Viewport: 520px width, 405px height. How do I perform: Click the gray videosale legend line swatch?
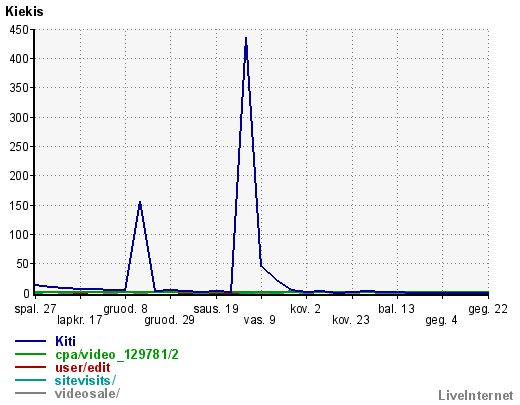(x=30, y=393)
